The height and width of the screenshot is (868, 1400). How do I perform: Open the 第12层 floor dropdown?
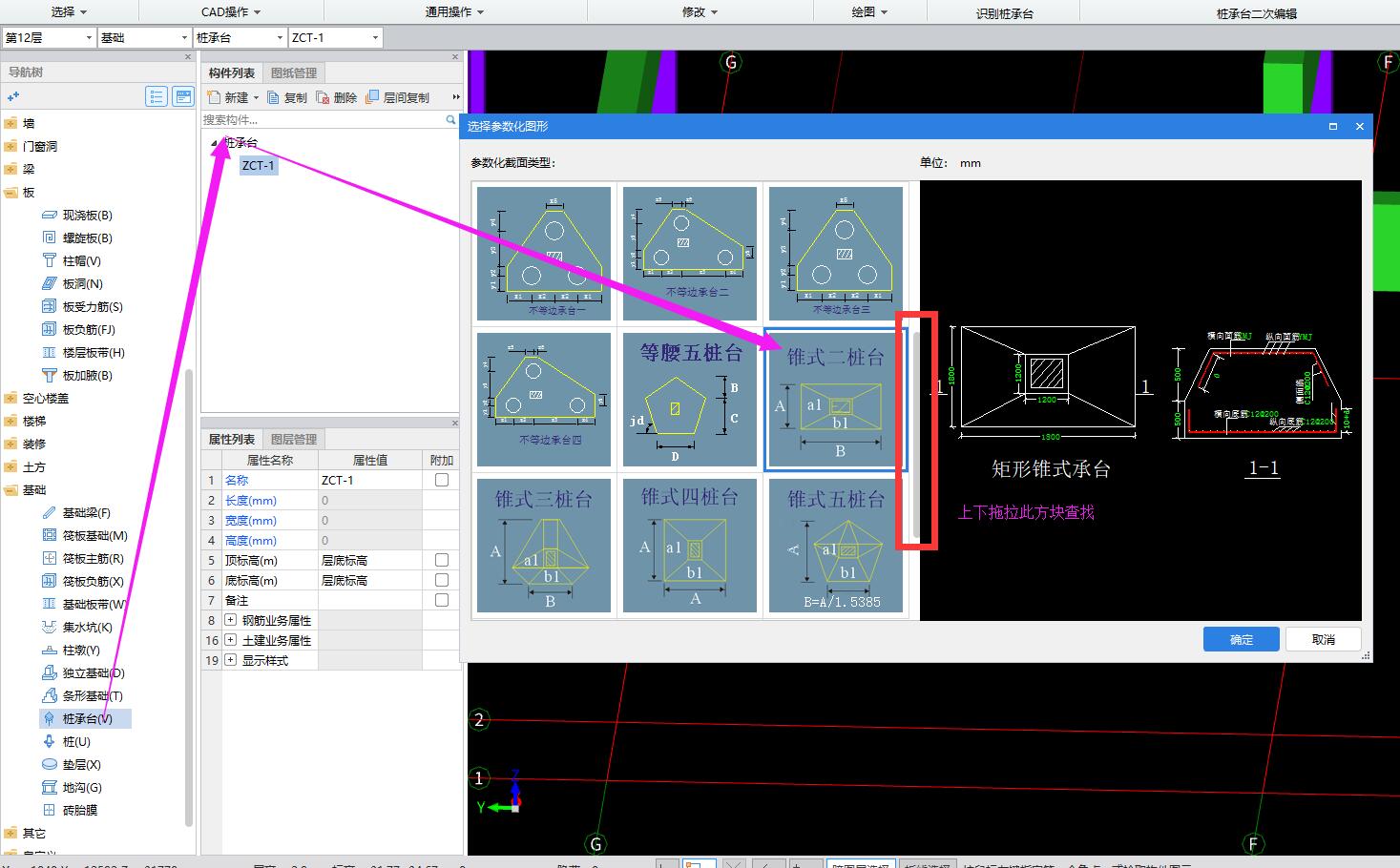click(49, 38)
